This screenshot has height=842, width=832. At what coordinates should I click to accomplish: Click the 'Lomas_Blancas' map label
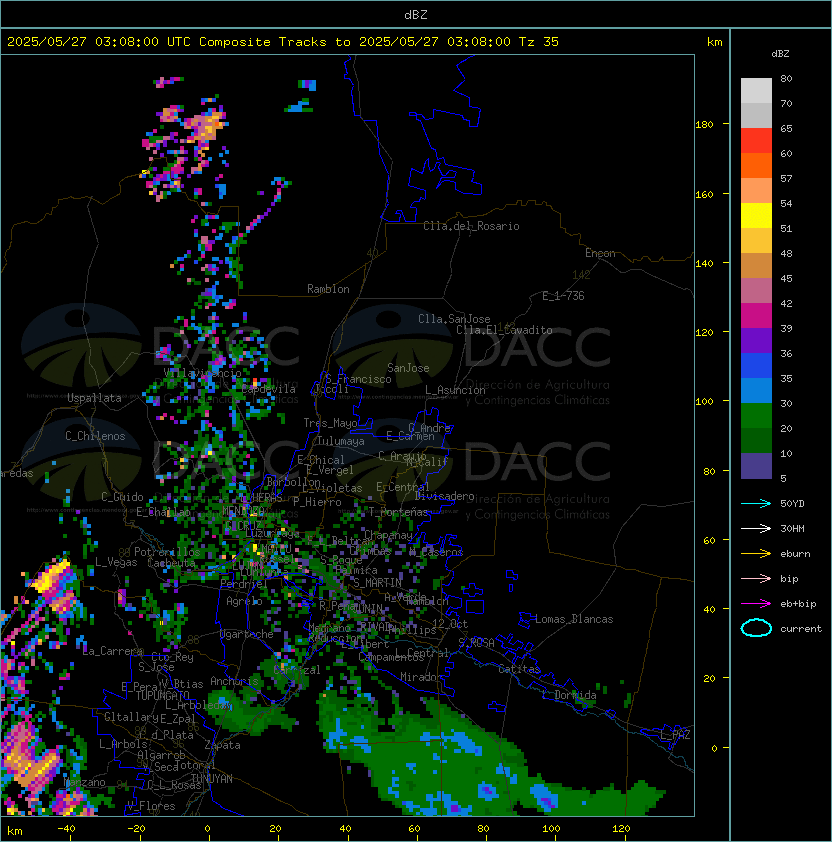[574, 619]
